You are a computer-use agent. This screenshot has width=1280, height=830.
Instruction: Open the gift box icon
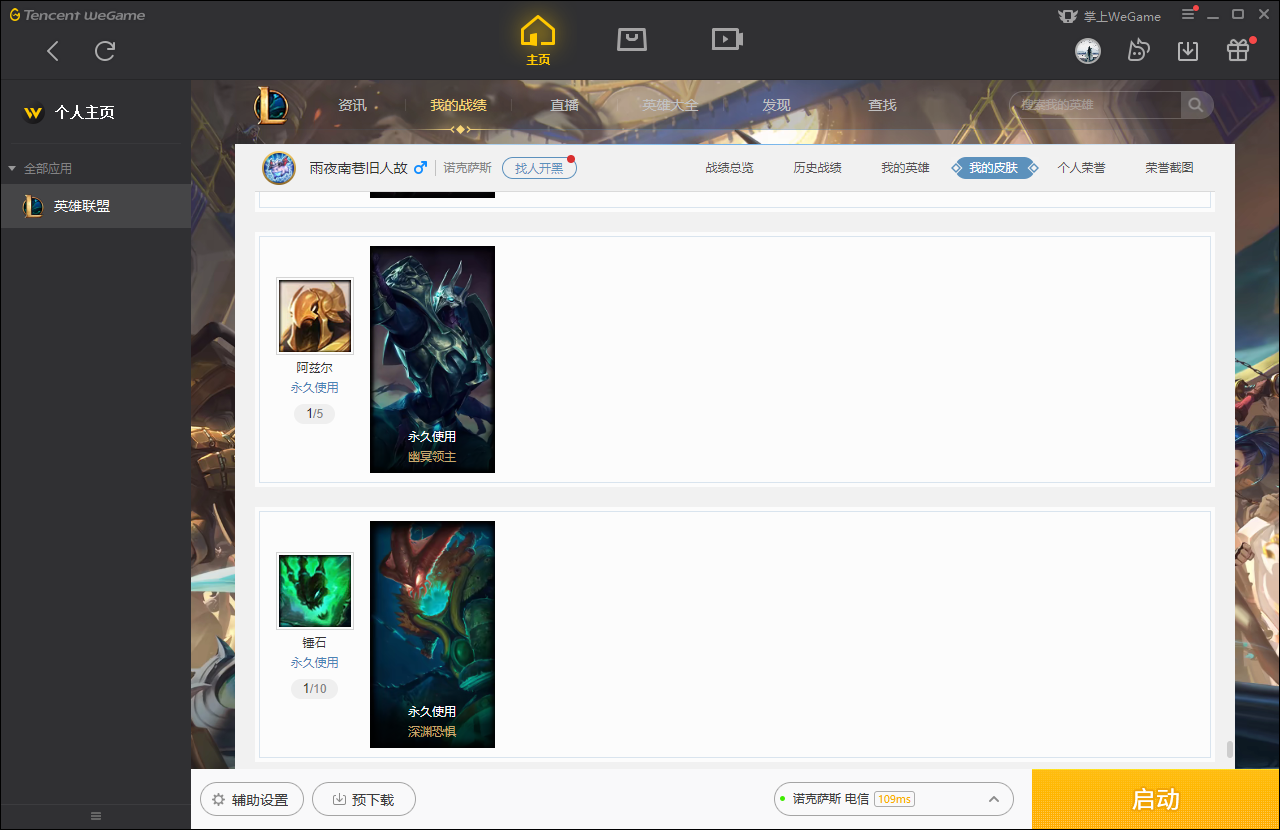tap(1238, 50)
